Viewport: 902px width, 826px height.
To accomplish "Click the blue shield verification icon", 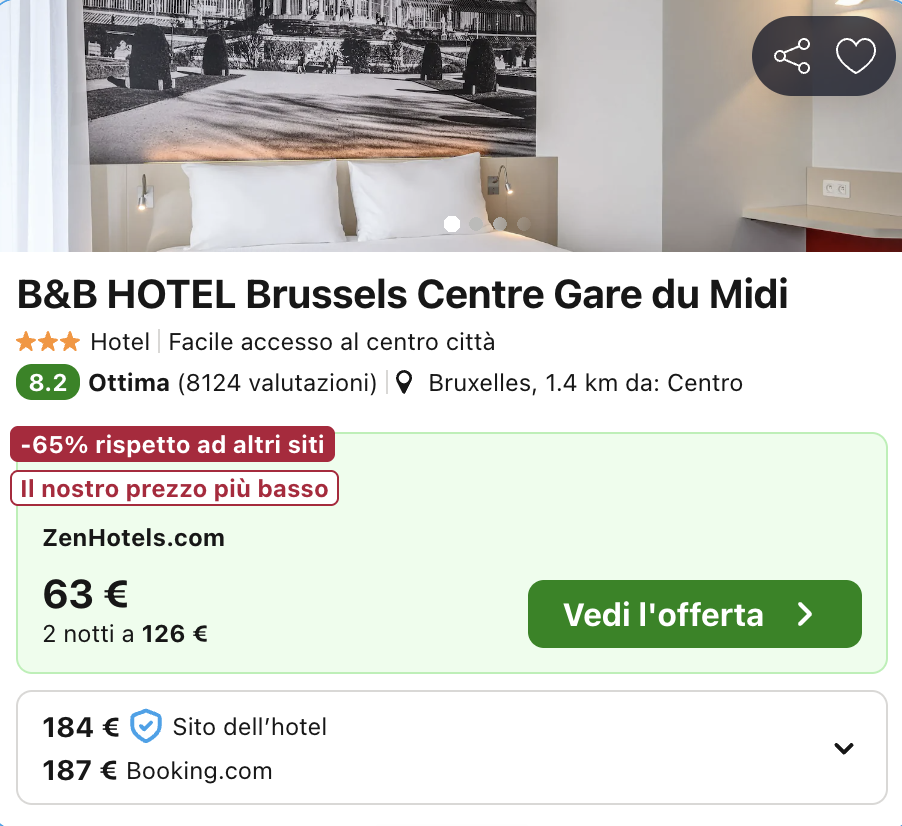I will [146, 727].
